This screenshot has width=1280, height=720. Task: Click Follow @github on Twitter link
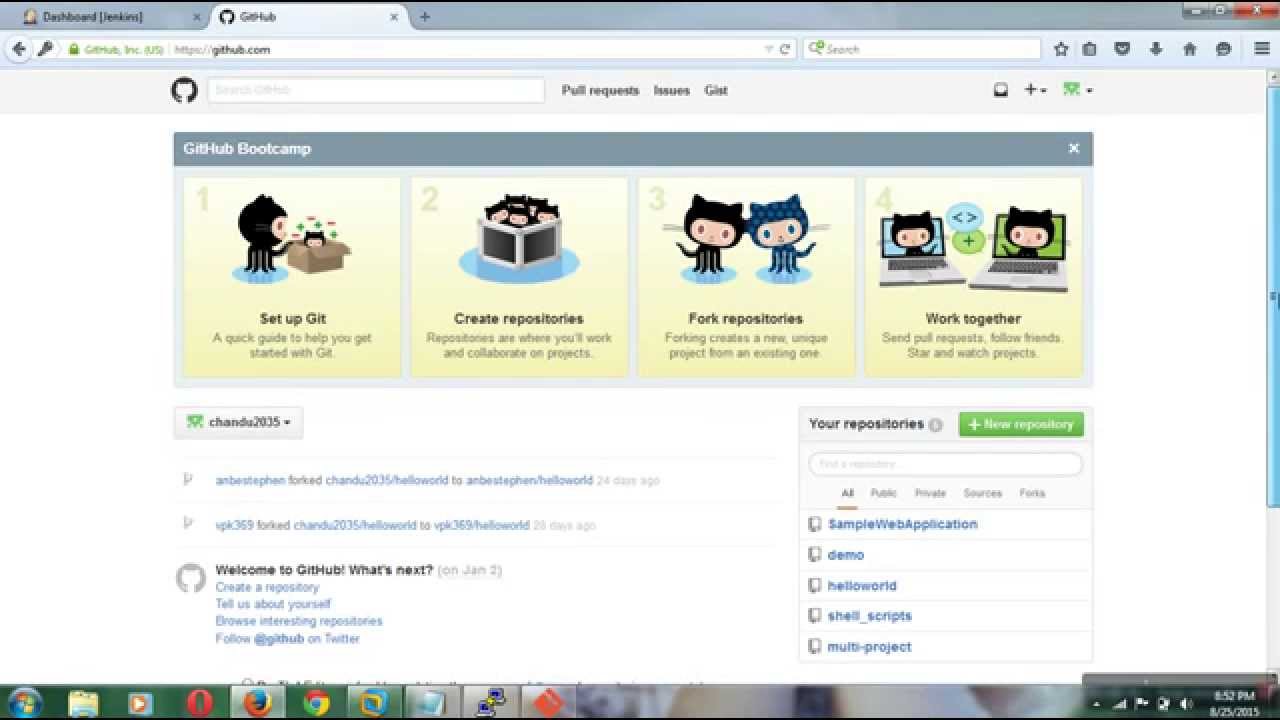tap(287, 638)
